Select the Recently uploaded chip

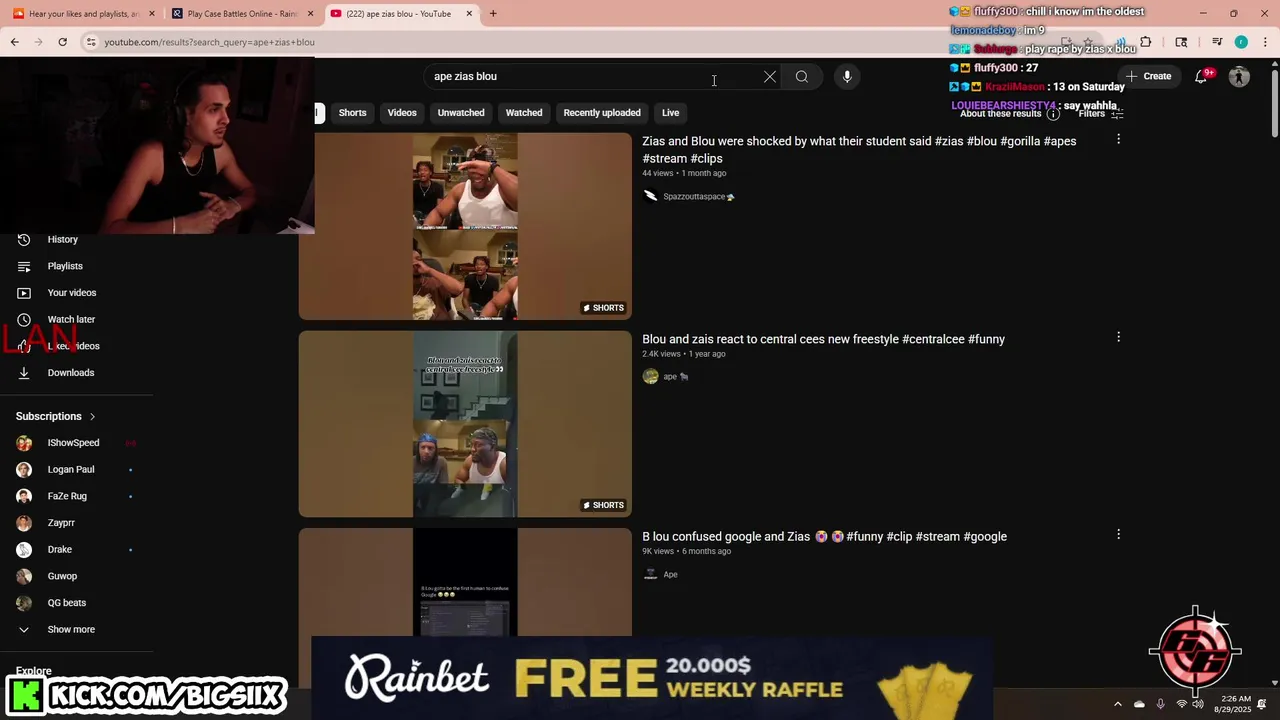point(602,113)
